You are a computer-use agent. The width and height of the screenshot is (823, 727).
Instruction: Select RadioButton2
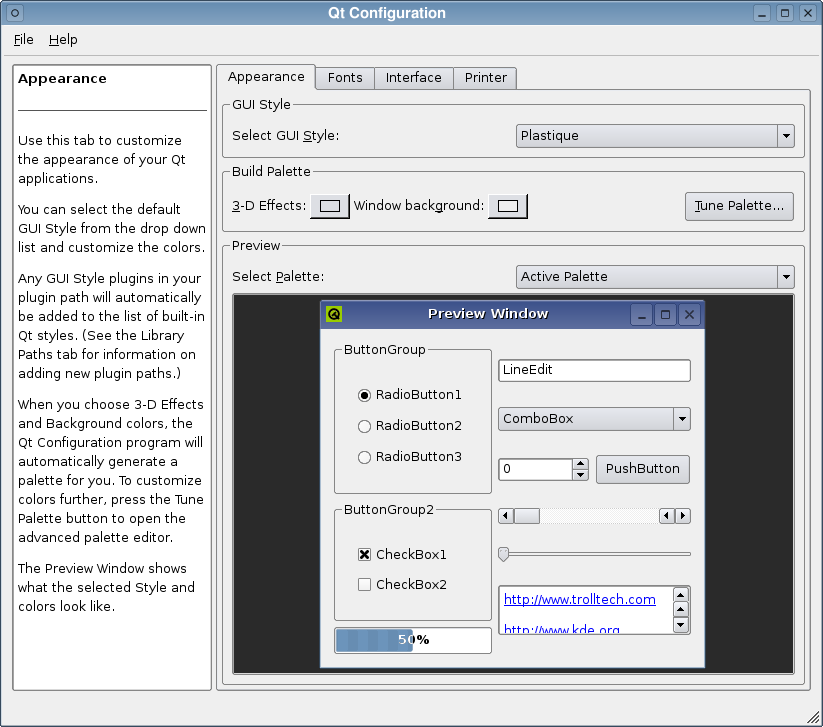(409, 426)
